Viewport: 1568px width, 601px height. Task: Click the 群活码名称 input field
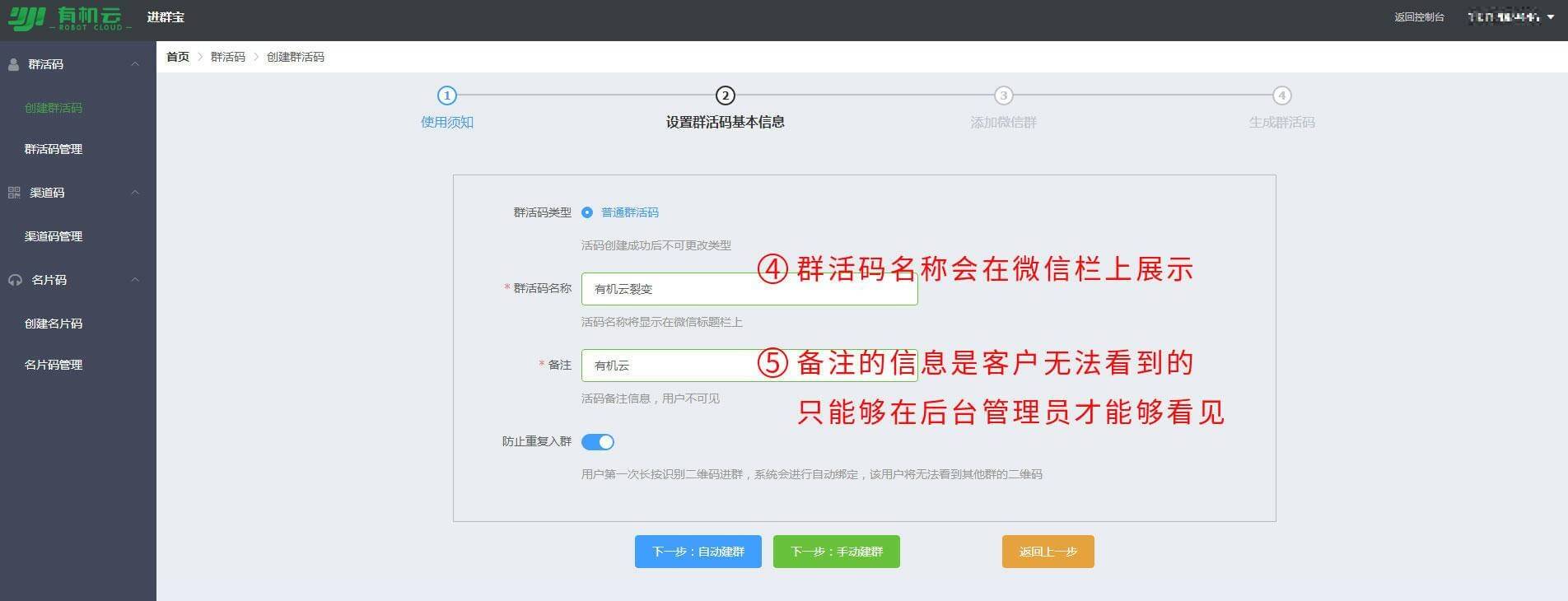tap(749, 289)
